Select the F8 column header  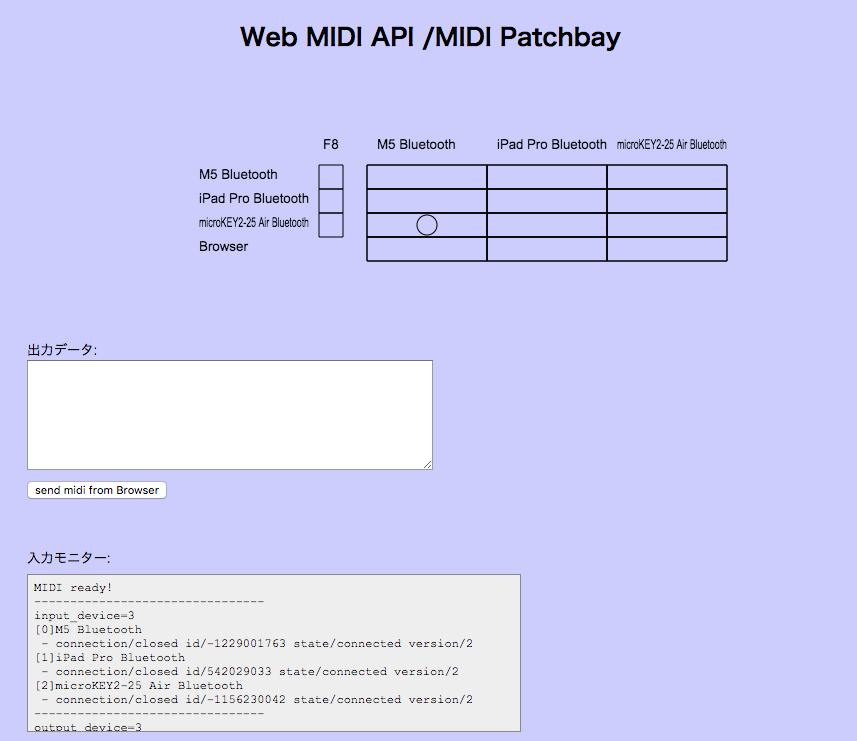(x=331, y=144)
